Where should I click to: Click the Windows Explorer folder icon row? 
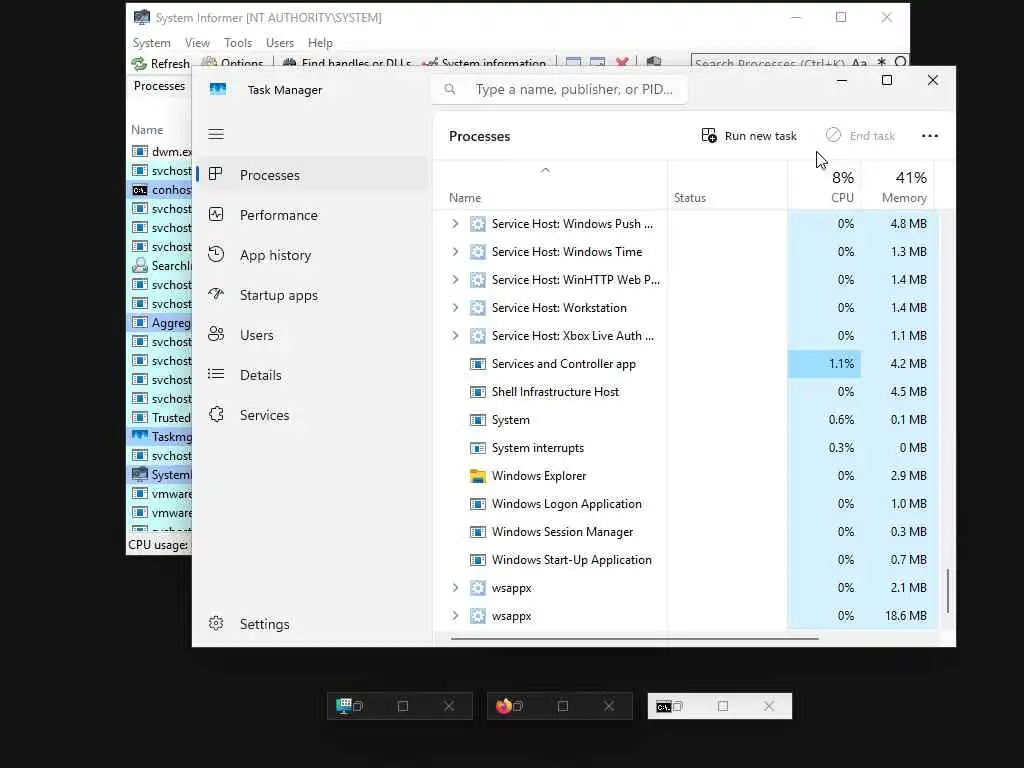(477, 476)
